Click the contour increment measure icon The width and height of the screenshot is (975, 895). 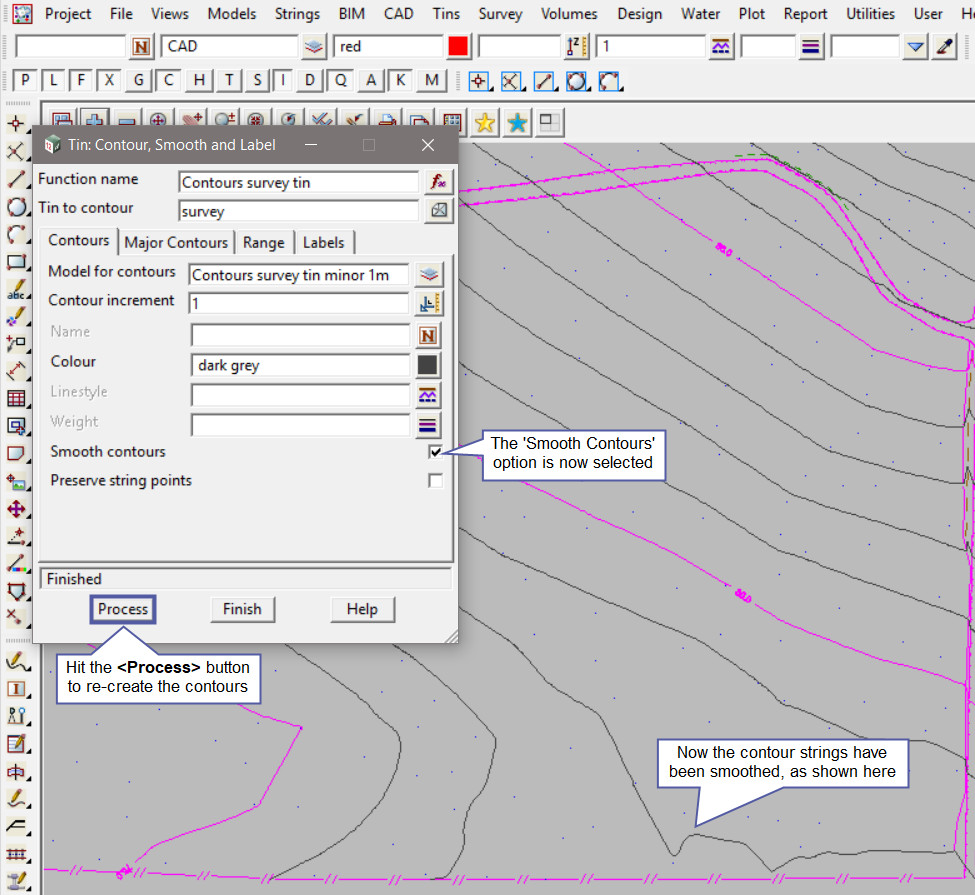(428, 304)
